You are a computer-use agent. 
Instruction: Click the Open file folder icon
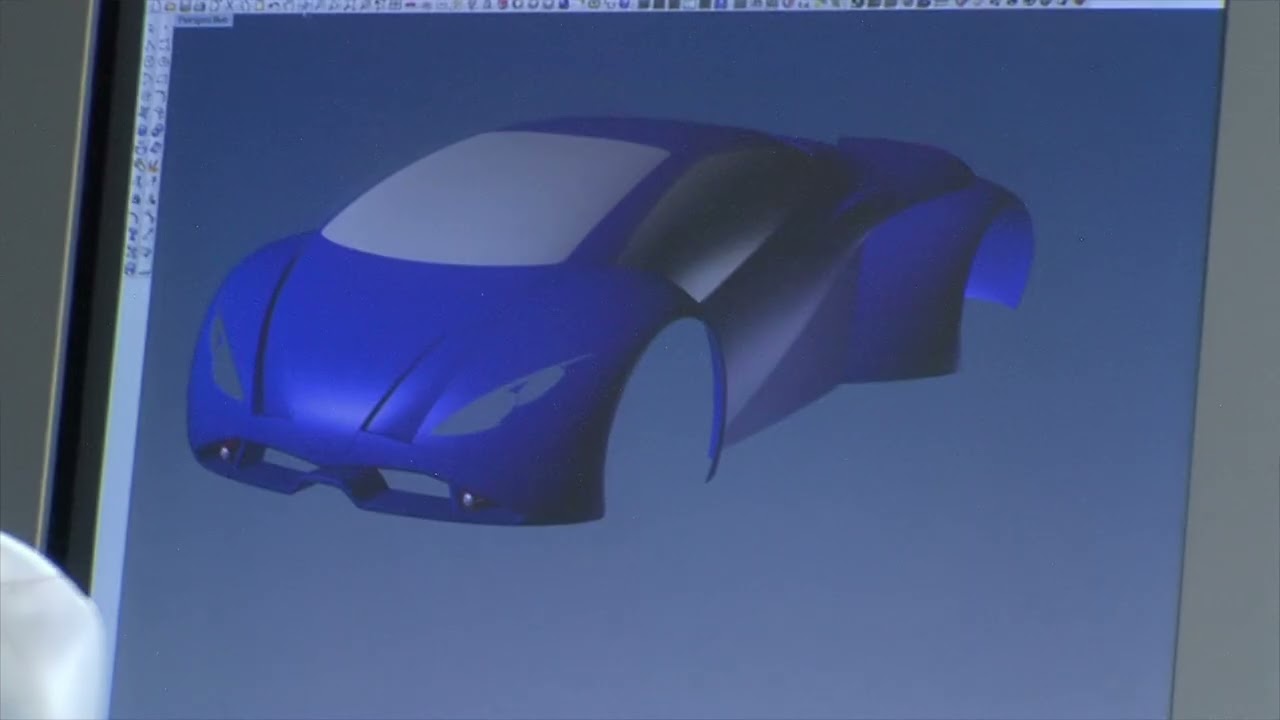[x=171, y=6]
